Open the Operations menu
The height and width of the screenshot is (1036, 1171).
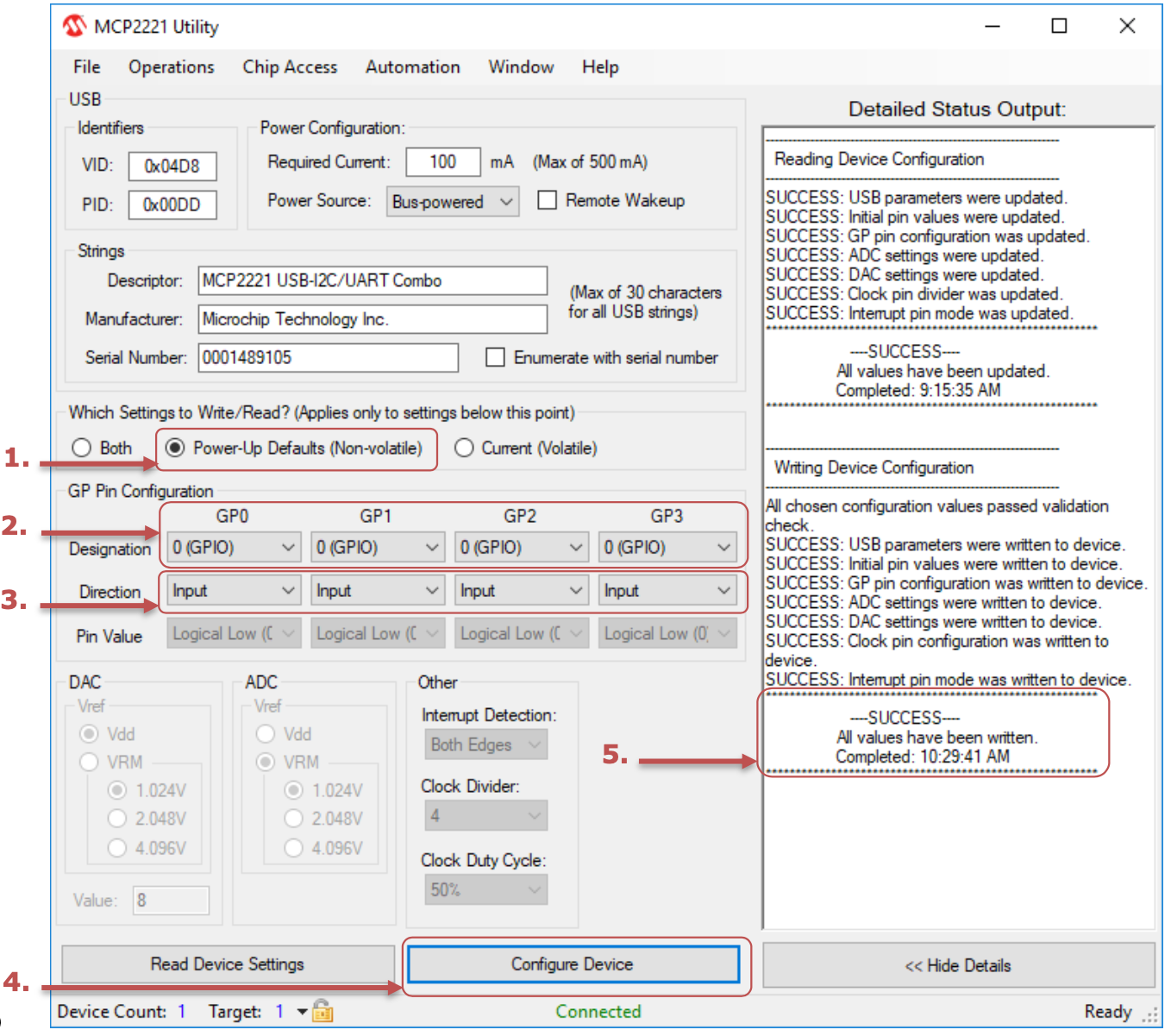[172, 66]
